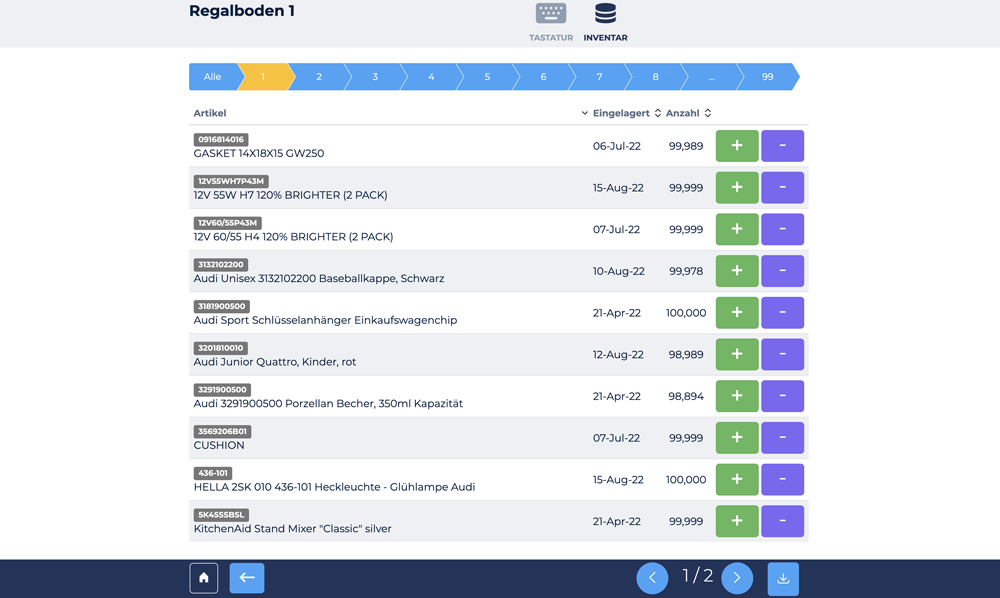The image size is (1000, 598).
Task: Go to next page of results
Action: pyautogui.click(x=737, y=578)
